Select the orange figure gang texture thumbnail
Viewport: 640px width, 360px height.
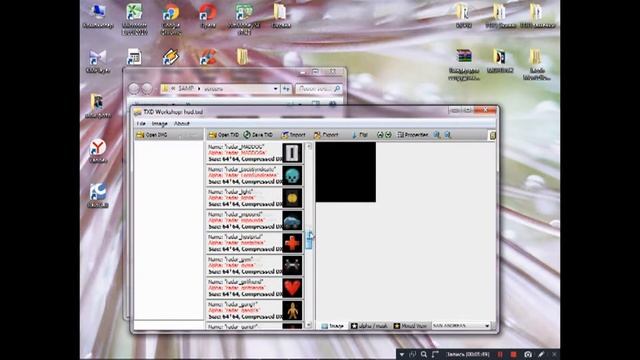[x=292, y=311]
